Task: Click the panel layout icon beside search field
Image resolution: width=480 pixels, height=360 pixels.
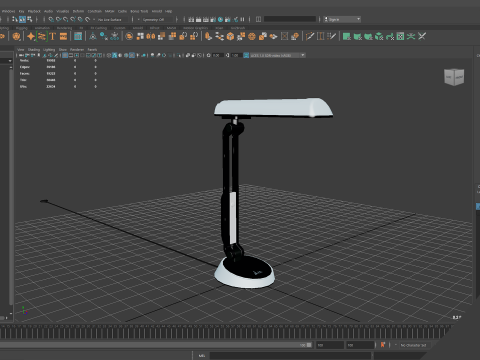Action: tap(258, 19)
